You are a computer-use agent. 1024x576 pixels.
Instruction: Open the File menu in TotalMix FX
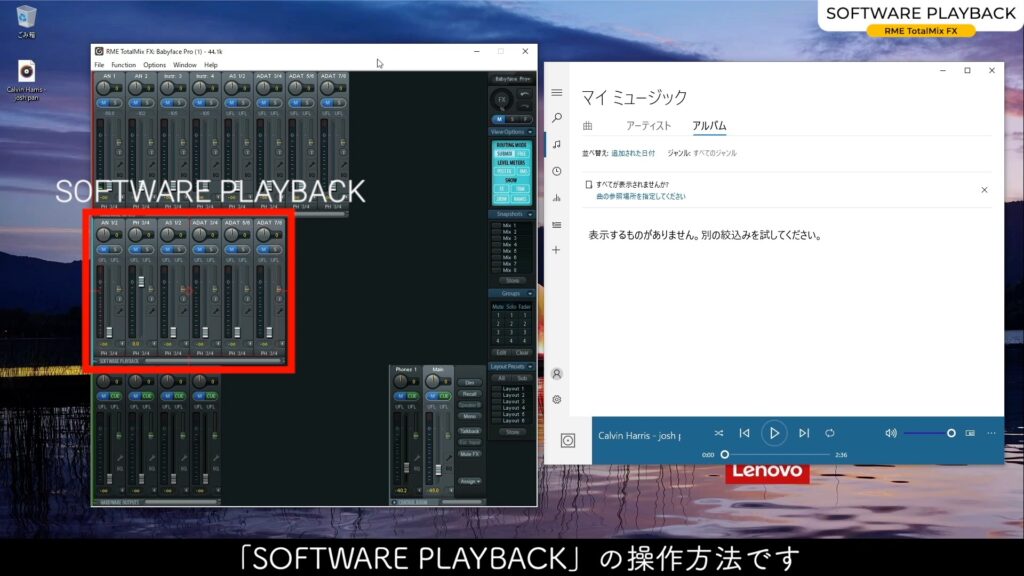[99, 65]
